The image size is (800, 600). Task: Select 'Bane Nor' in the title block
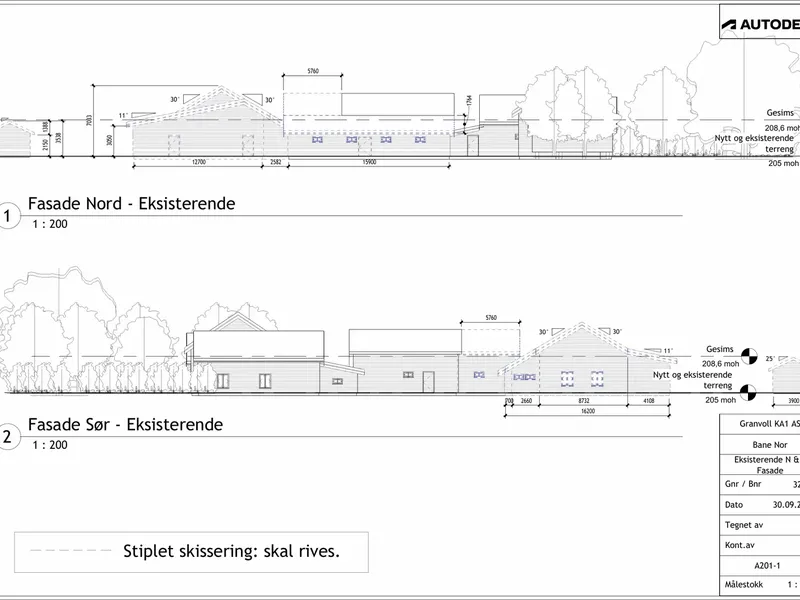769,445
